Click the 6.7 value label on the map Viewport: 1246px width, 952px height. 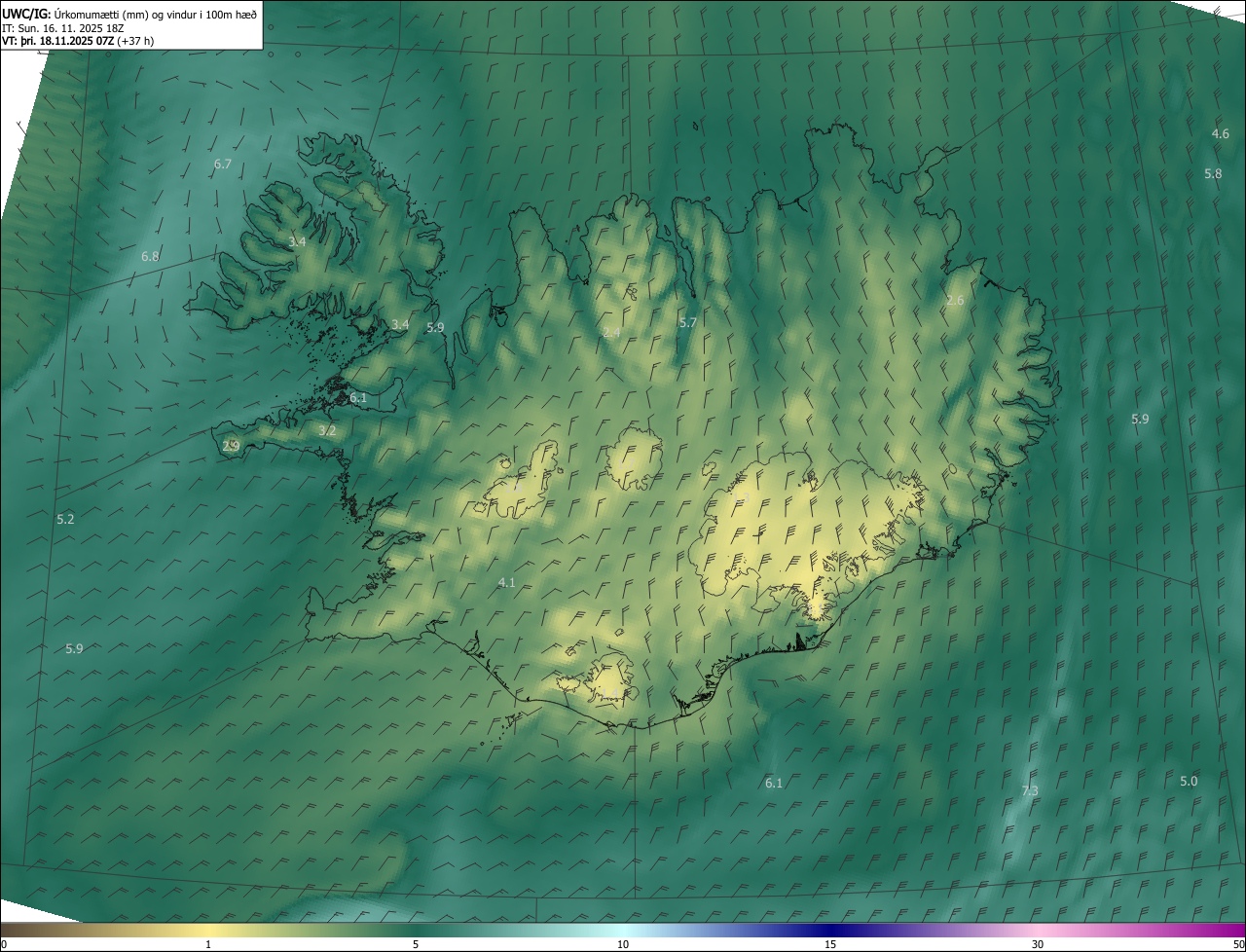pos(223,165)
